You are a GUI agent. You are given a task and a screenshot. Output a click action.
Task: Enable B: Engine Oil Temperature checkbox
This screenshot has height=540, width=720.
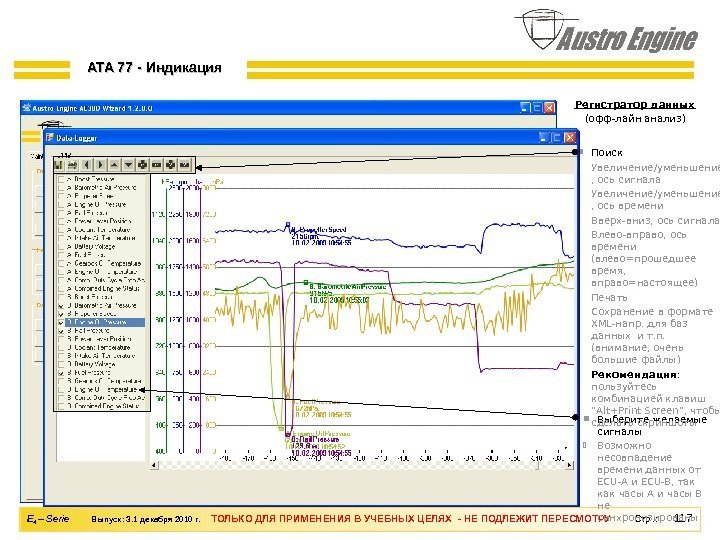(61, 389)
